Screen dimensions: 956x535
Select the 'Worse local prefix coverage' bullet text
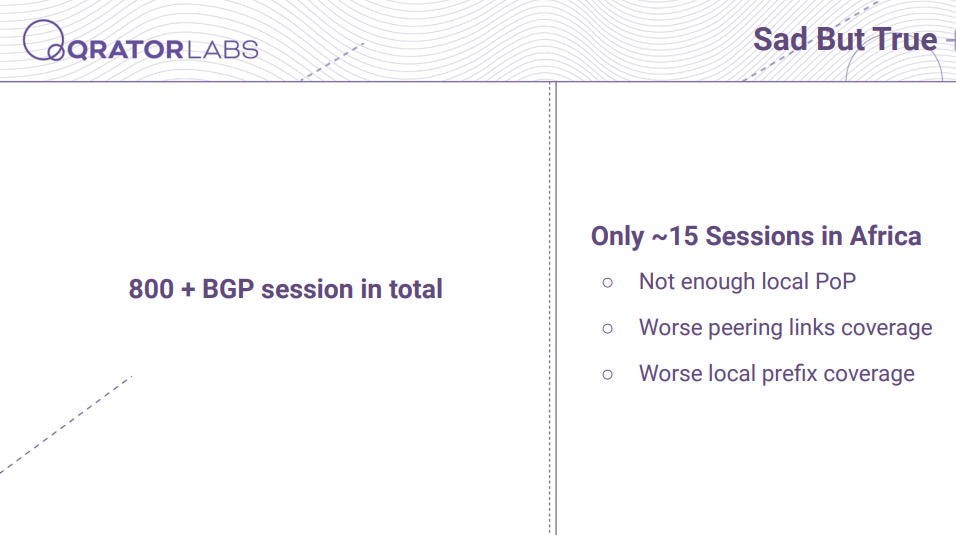777,374
